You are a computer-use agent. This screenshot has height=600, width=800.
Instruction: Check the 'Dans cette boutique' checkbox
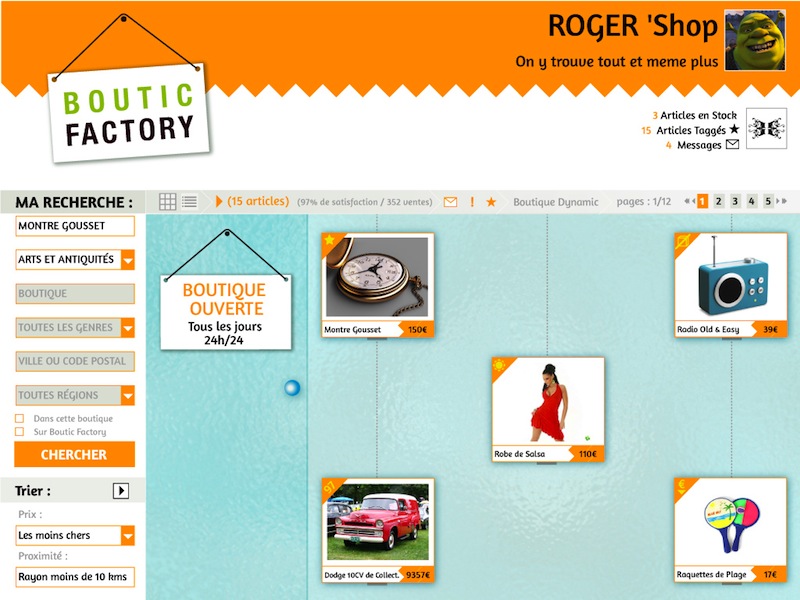tap(20, 418)
